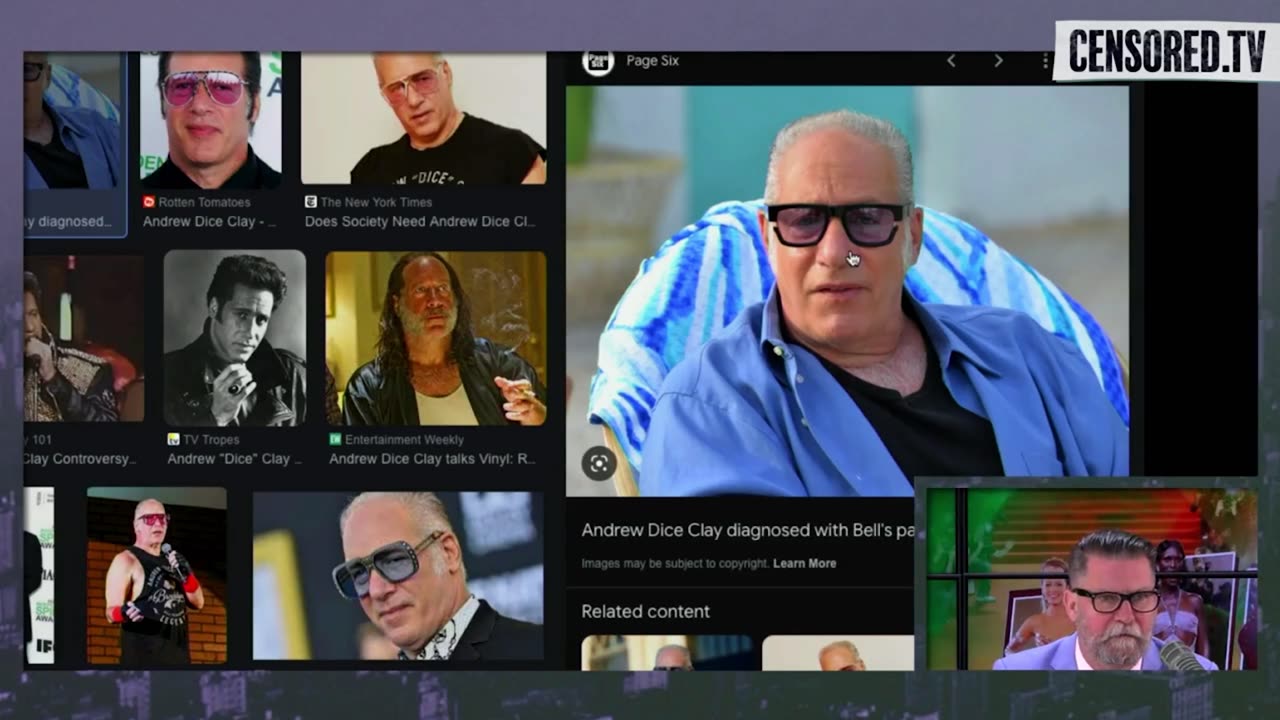Screen dimensions: 1280x720
Task: Select the Entertainment Weekly long-hair thumbnail
Action: [436, 338]
